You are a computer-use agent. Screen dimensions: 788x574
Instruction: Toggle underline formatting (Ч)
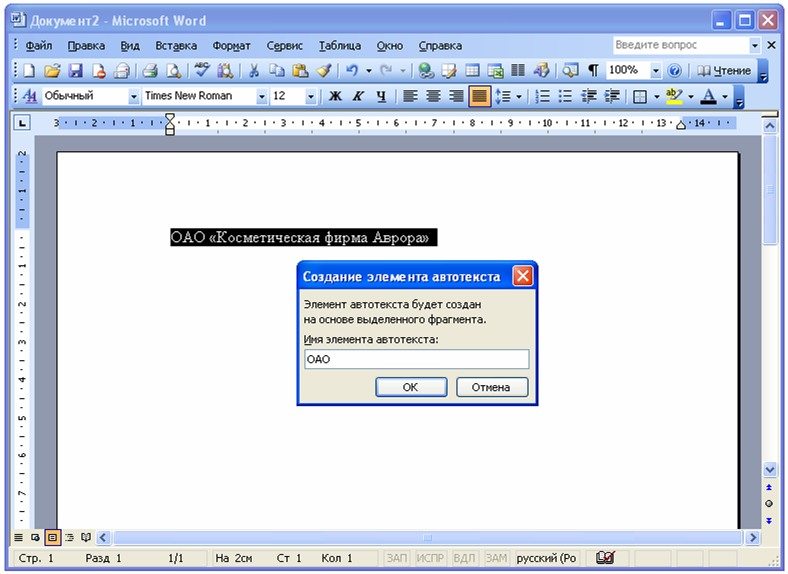click(x=381, y=95)
